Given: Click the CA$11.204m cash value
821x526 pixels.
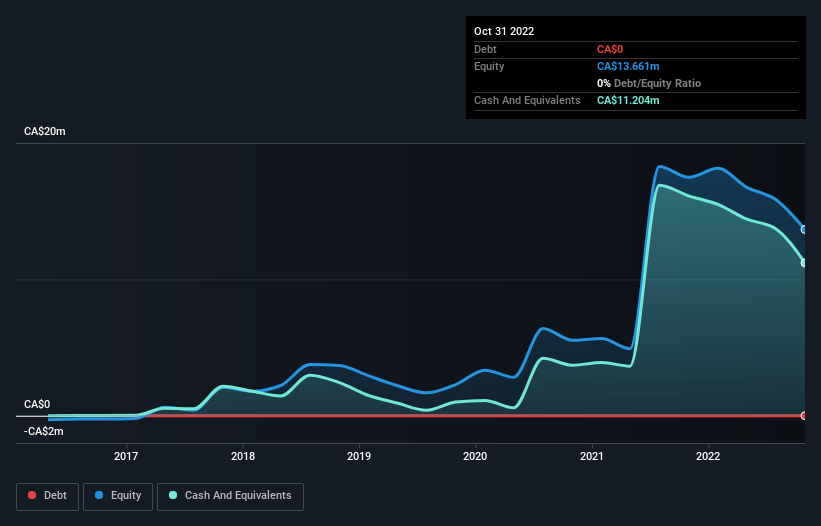Looking at the screenshot, I should click(628, 100).
